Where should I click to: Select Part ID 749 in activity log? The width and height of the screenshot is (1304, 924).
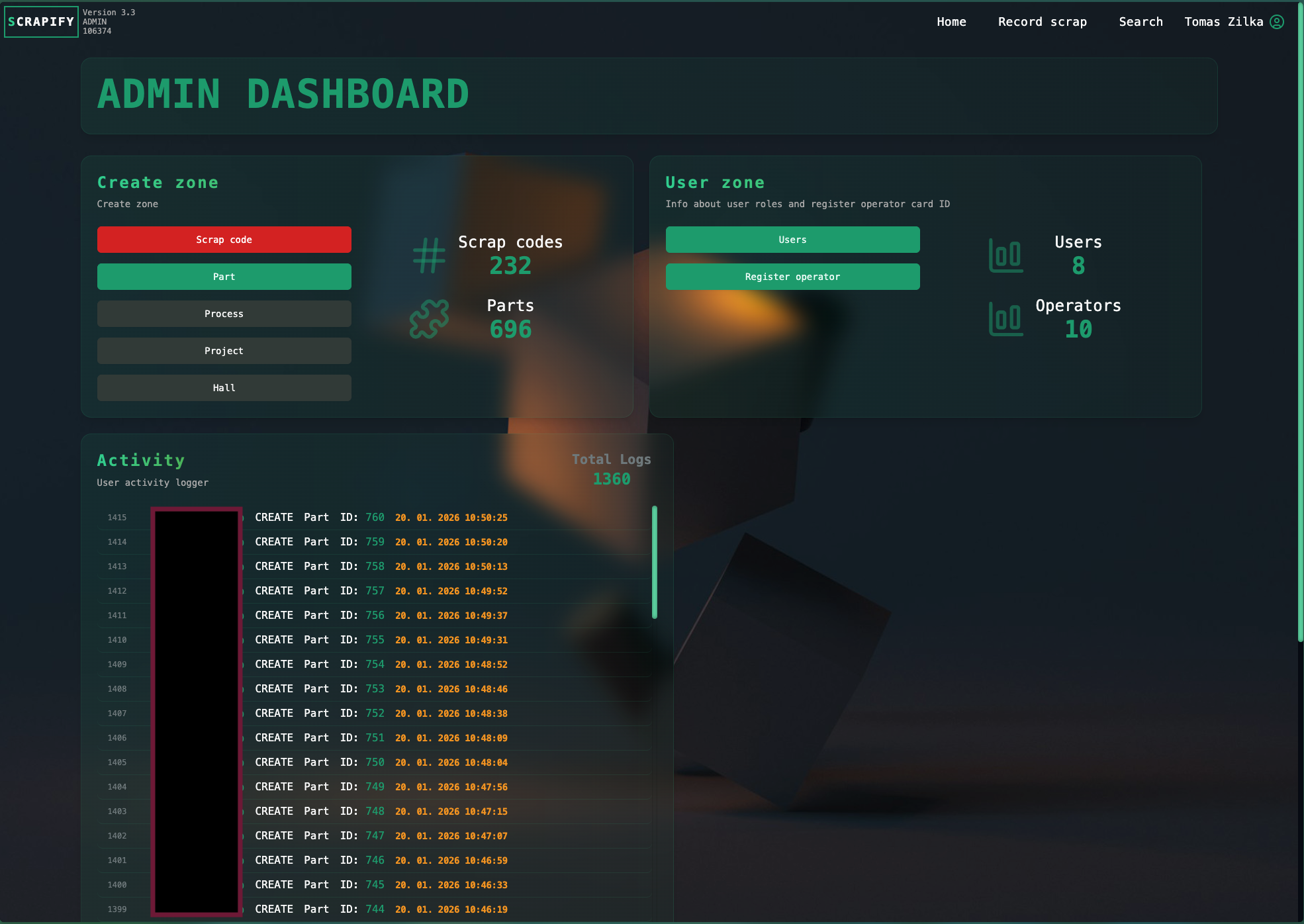375,787
